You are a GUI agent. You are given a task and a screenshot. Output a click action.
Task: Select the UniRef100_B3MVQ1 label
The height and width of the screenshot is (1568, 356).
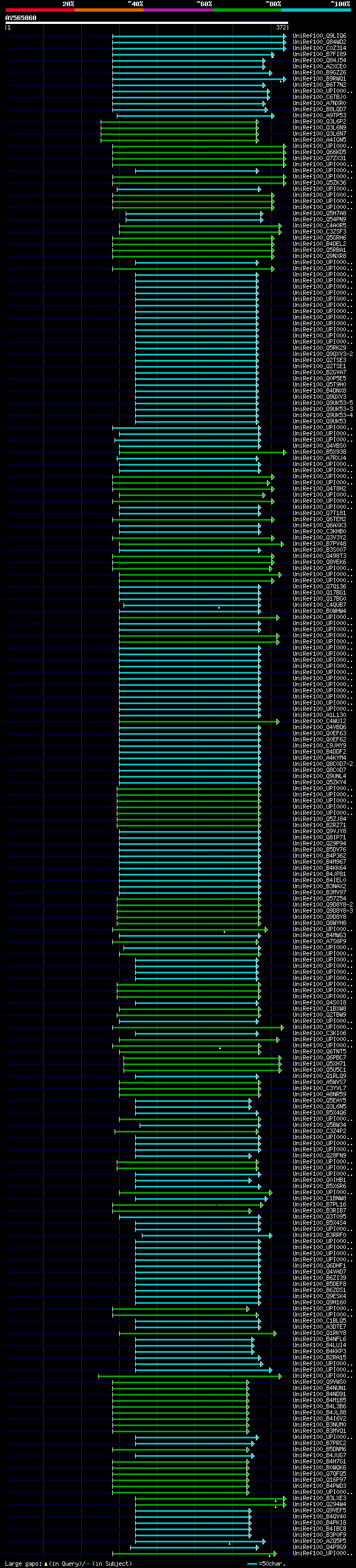click(319, 1430)
